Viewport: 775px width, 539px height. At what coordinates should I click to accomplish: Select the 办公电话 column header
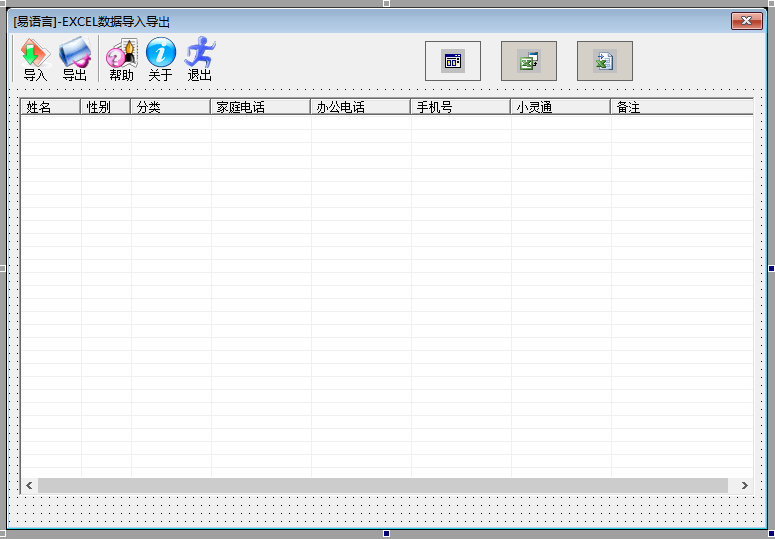pyautogui.click(x=360, y=107)
